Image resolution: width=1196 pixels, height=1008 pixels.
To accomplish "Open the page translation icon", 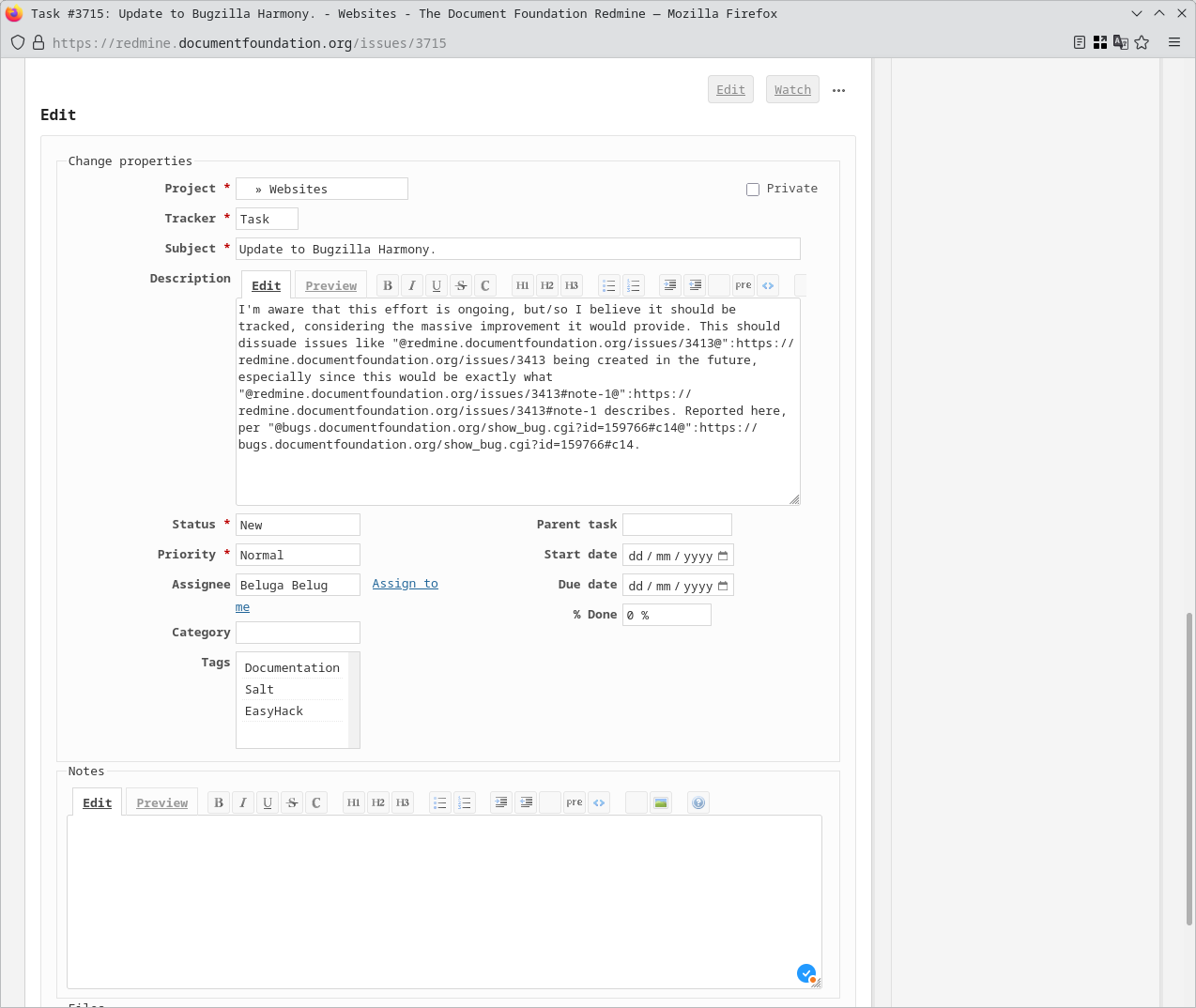I will (1121, 42).
